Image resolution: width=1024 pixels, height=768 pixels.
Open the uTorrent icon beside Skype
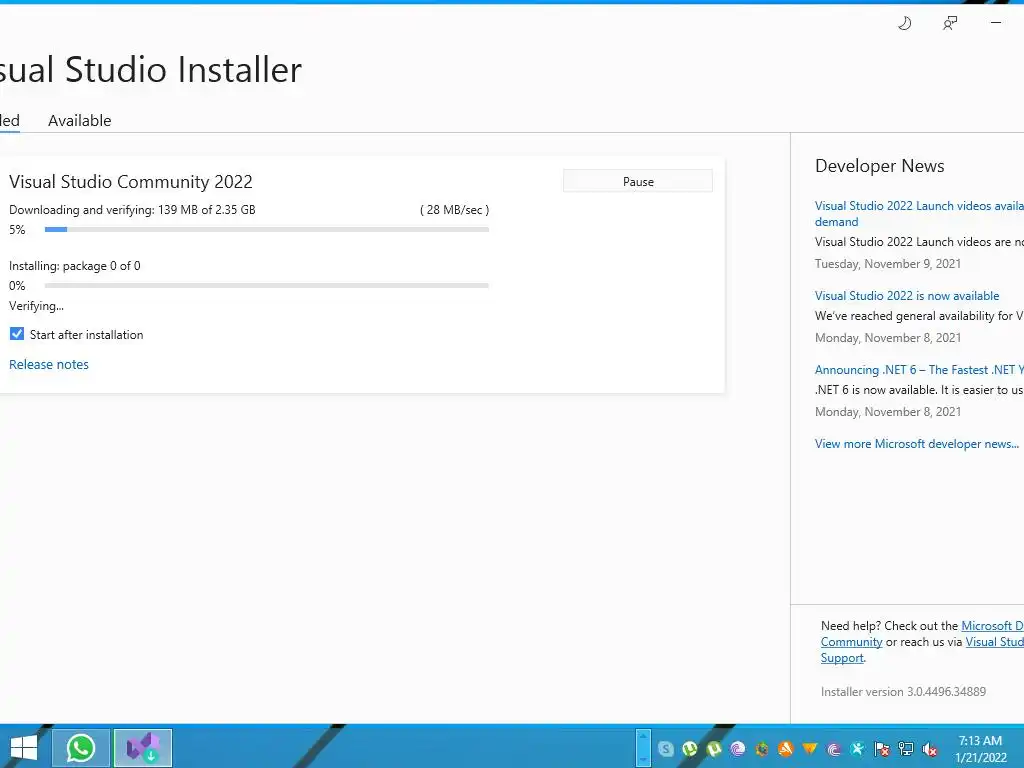tap(690, 749)
